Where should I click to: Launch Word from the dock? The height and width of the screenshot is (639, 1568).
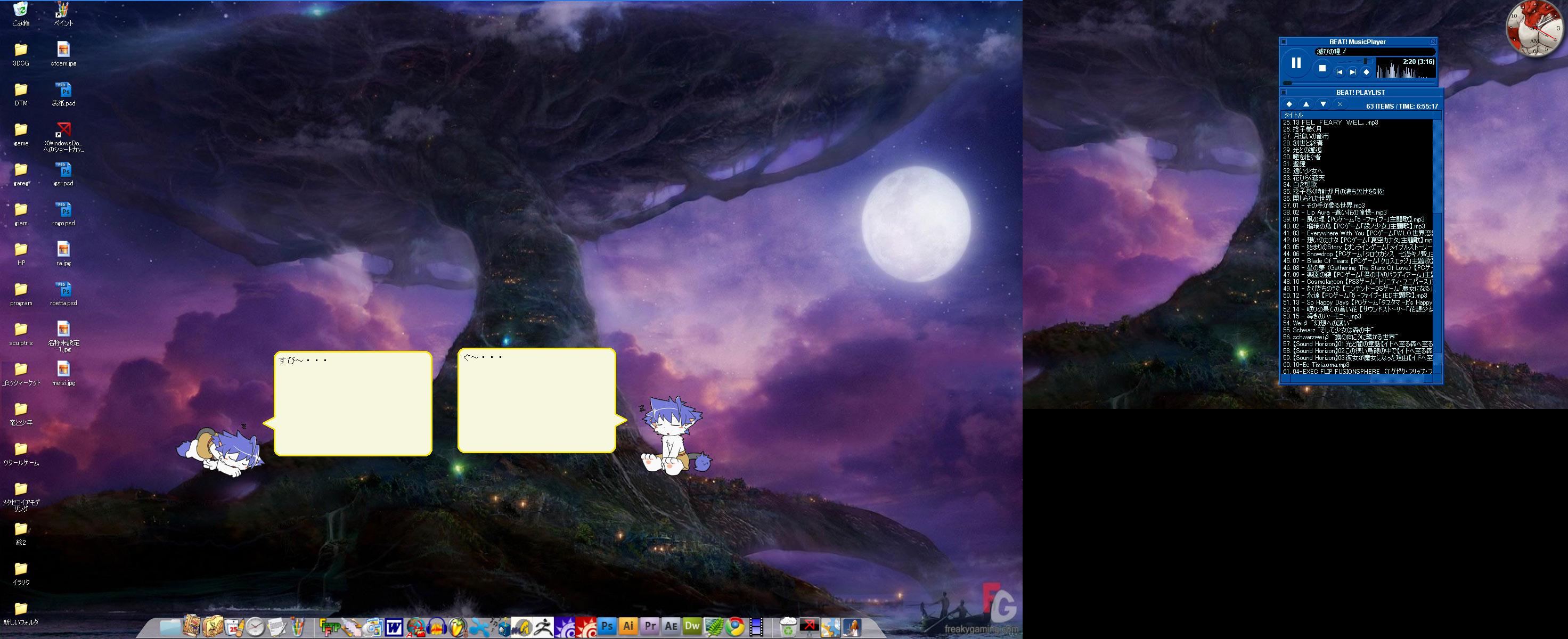pyautogui.click(x=394, y=627)
